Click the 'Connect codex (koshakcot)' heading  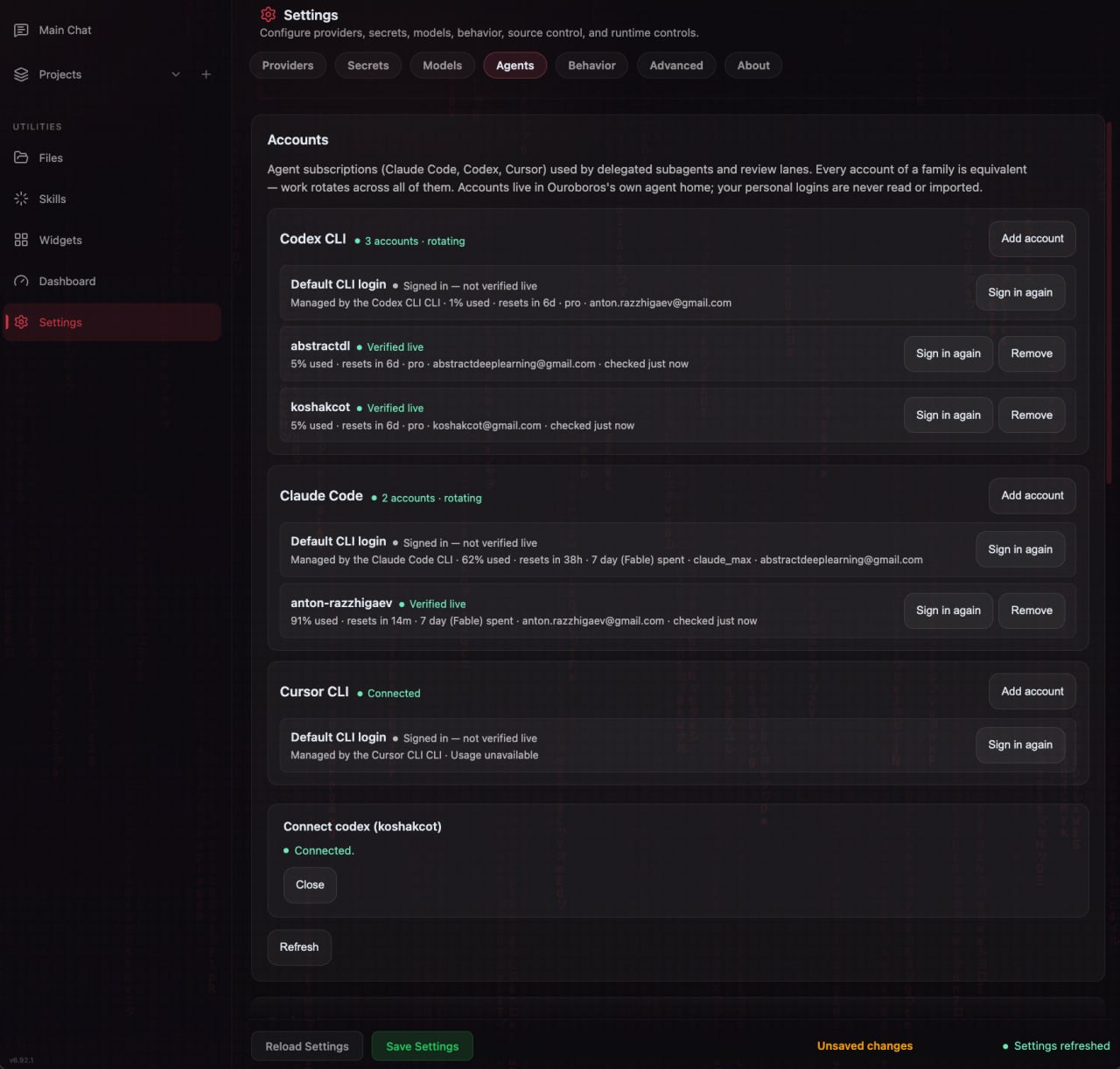click(362, 827)
